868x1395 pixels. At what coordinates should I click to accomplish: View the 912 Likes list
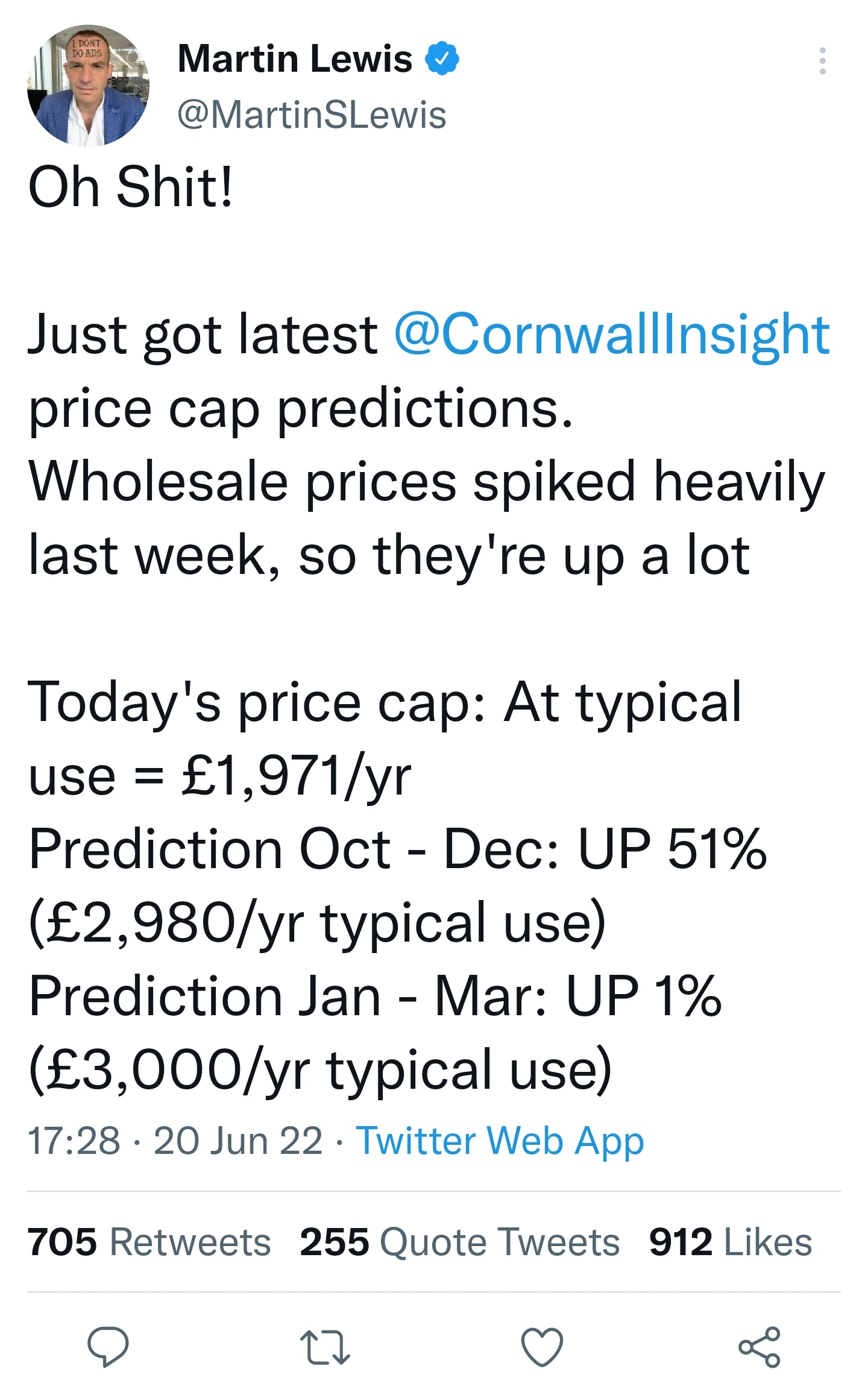point(731,1242)
